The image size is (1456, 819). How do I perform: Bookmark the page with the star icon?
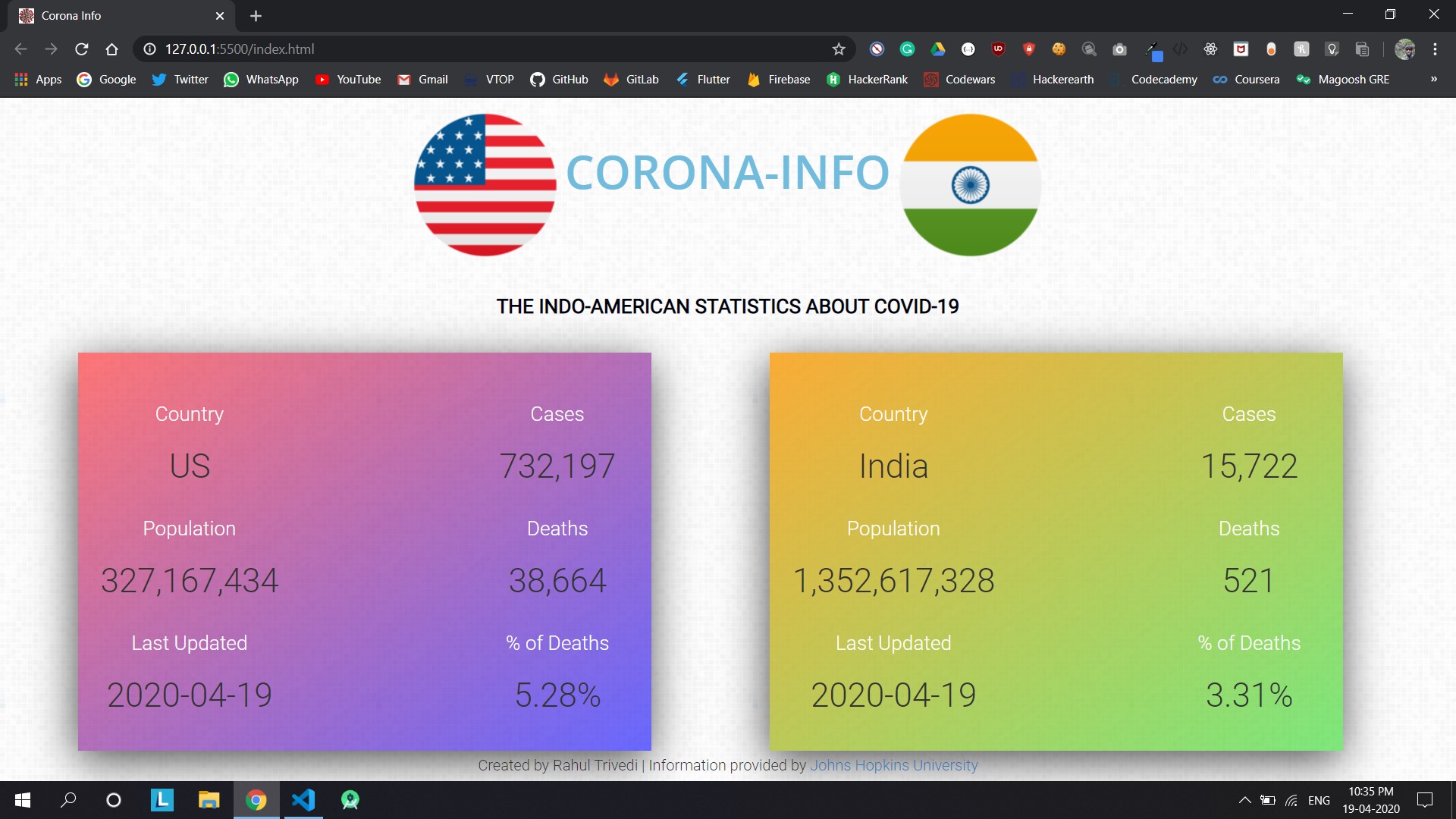(839, 49)
